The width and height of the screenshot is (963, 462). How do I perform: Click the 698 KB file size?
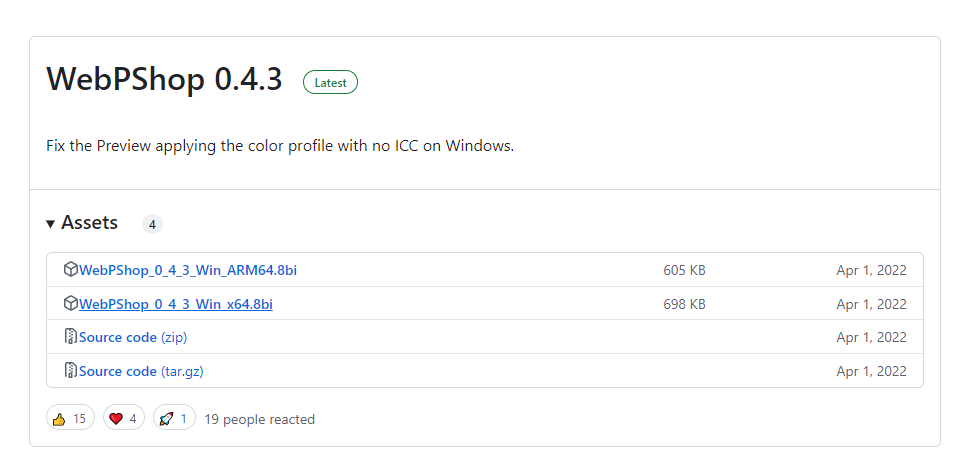point(684,304)
